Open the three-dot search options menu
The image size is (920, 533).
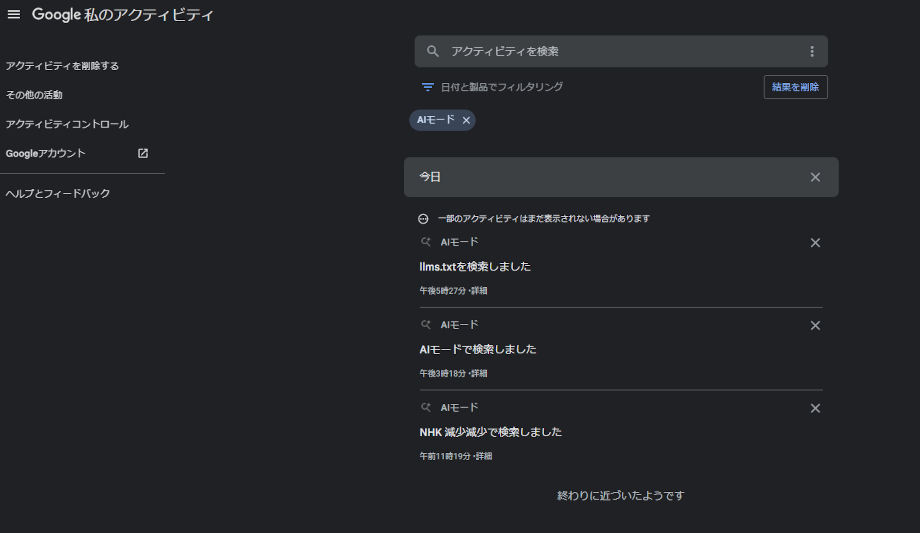pyautogui.click(x=811, y=52)
